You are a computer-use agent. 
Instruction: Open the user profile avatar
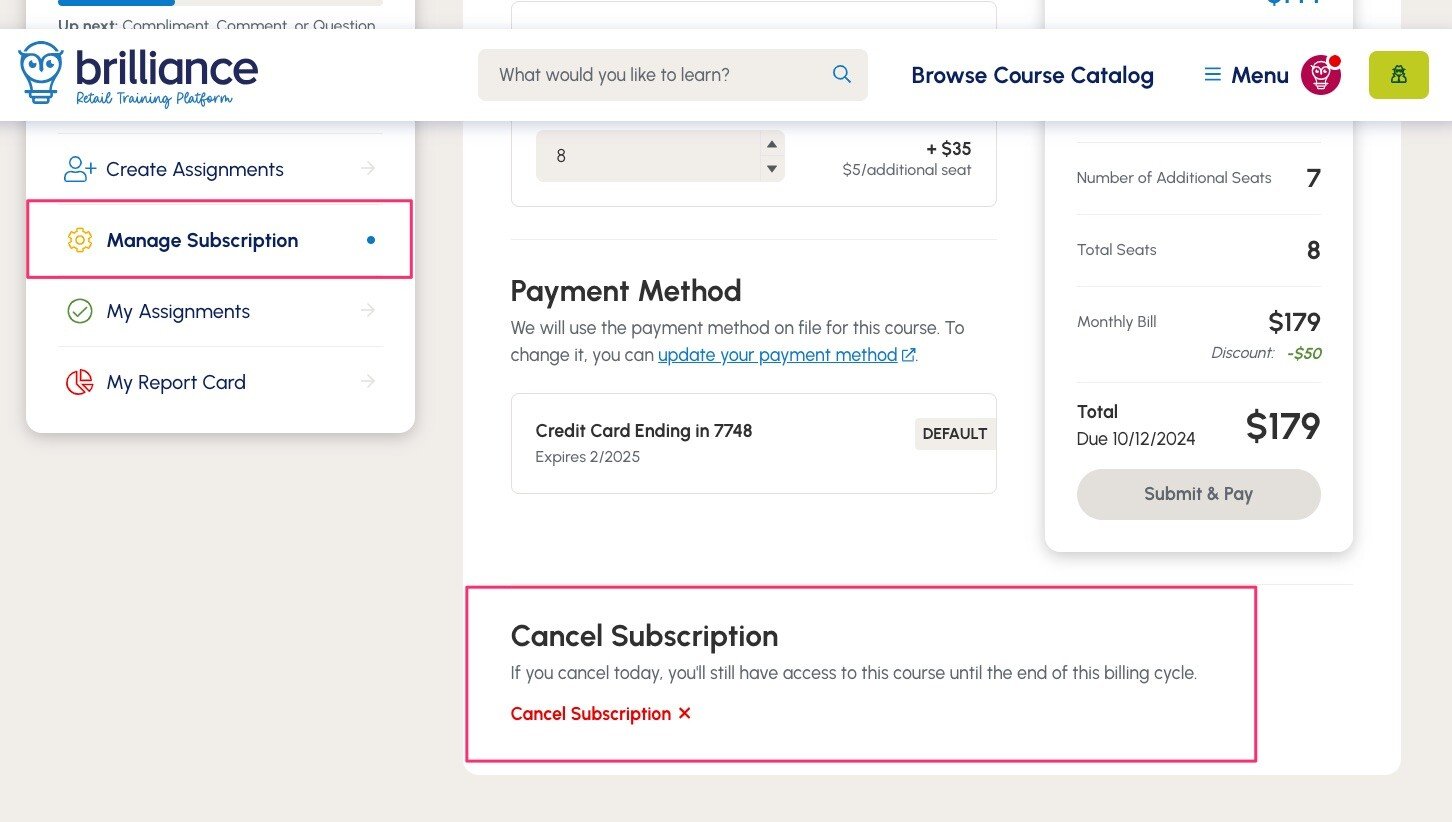[1320, 75]
